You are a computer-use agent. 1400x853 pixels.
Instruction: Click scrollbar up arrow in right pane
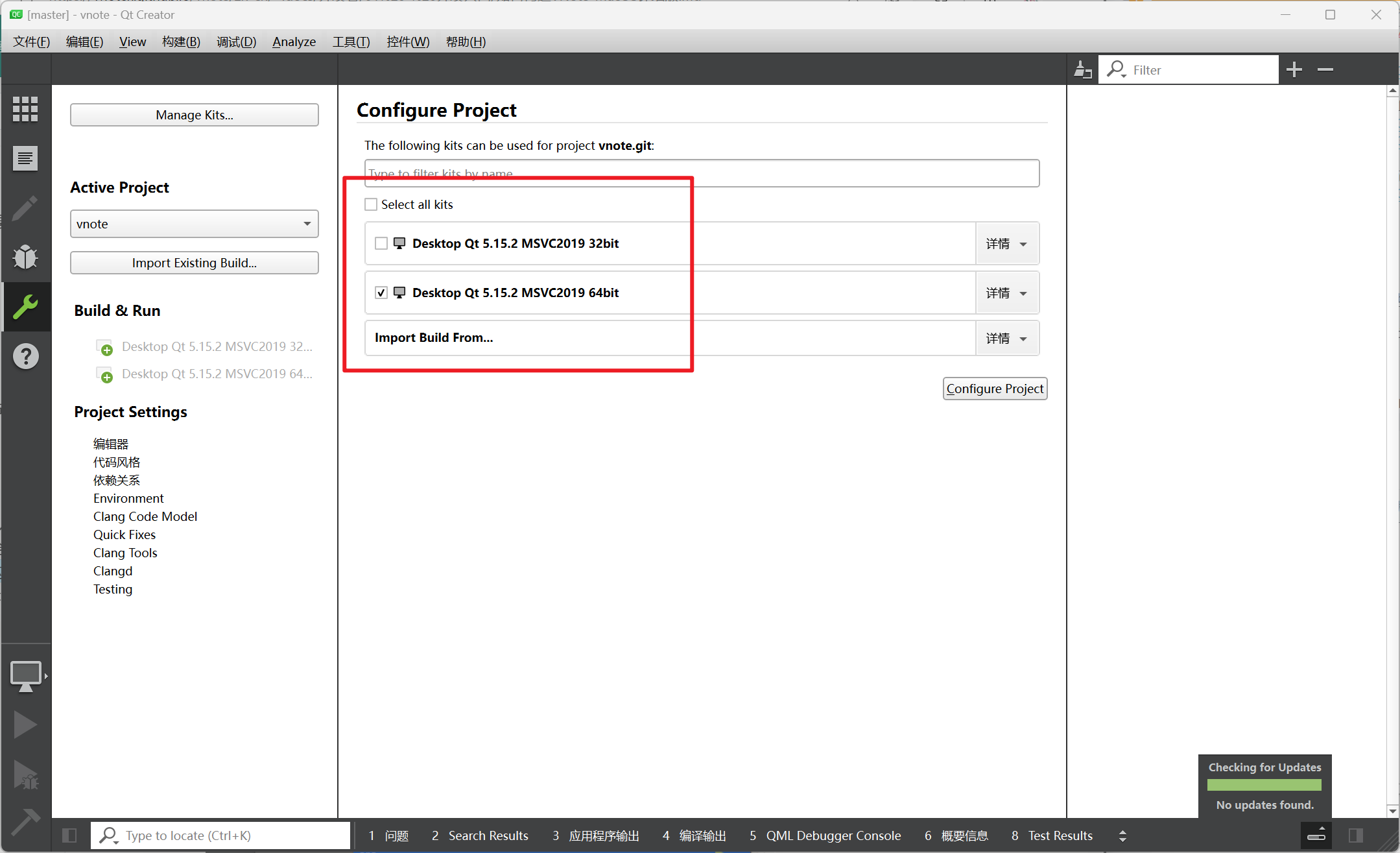tap(1392, 91)
